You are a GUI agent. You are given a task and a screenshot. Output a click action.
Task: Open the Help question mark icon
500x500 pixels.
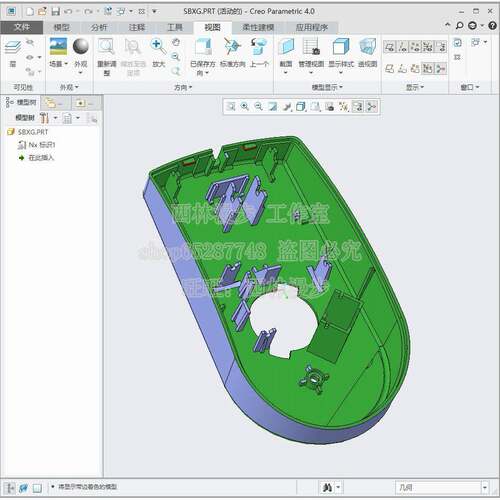point(492,25)
